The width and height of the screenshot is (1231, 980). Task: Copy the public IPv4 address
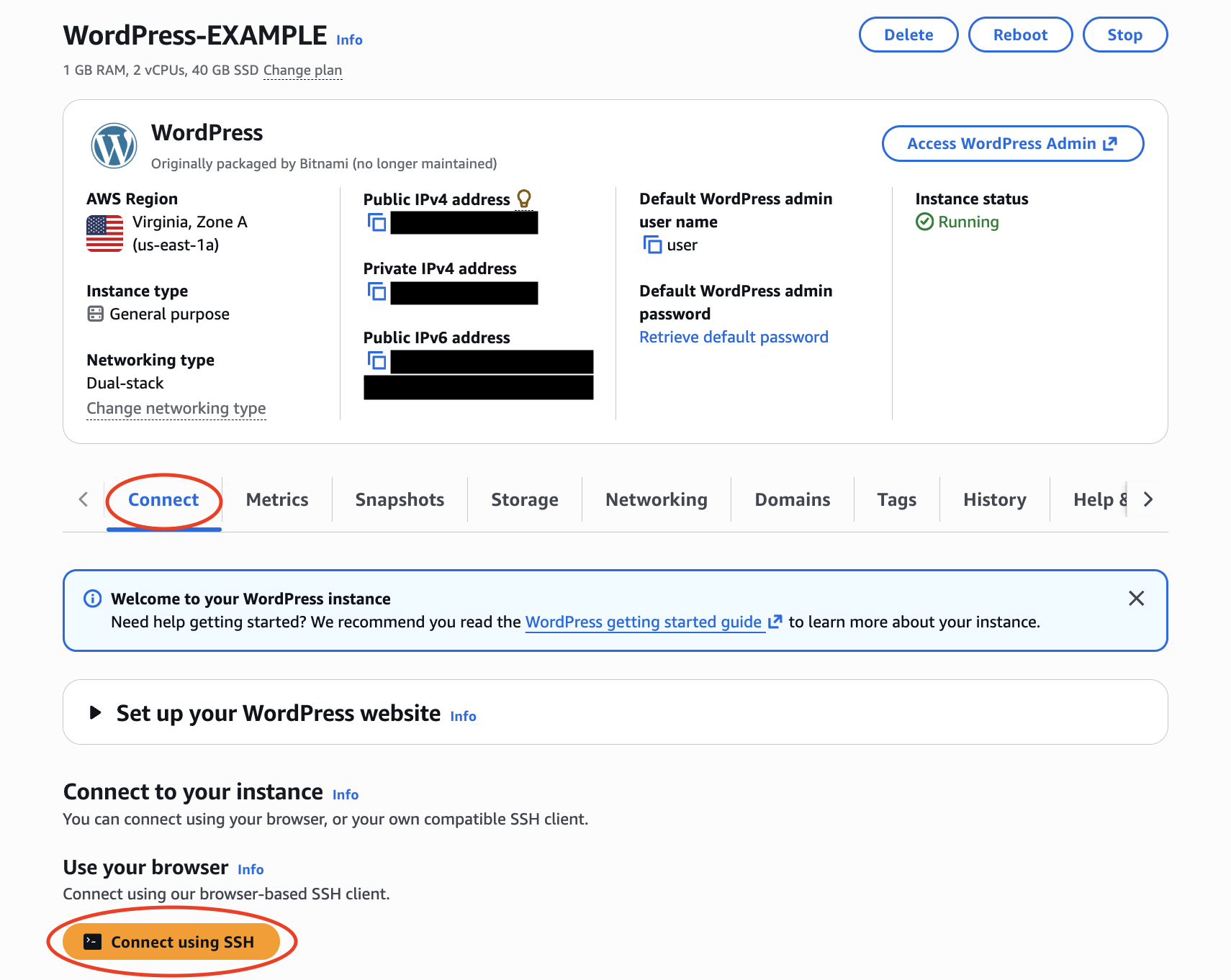pyautogui.click(x=376, y=222)
